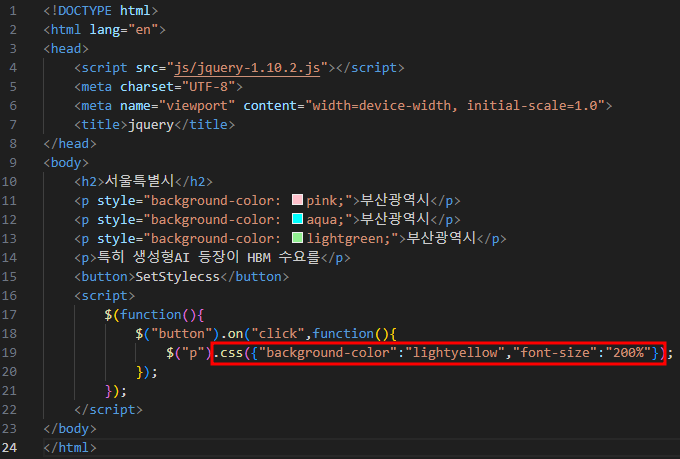This screenshot has height=459, width=680.
Task: Click the content value width=device-width, initial-scale=1.0
Action: [x=455, y=105]
